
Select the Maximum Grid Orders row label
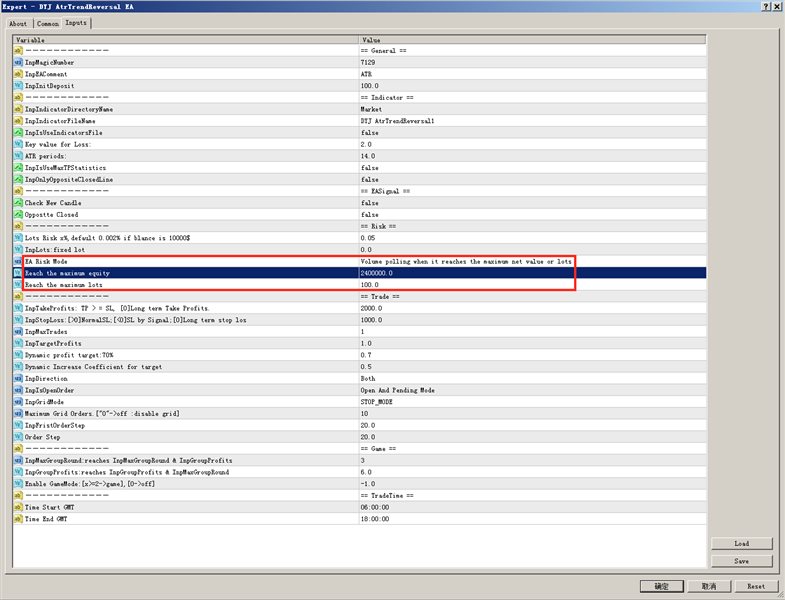click(x=102, y=414)
